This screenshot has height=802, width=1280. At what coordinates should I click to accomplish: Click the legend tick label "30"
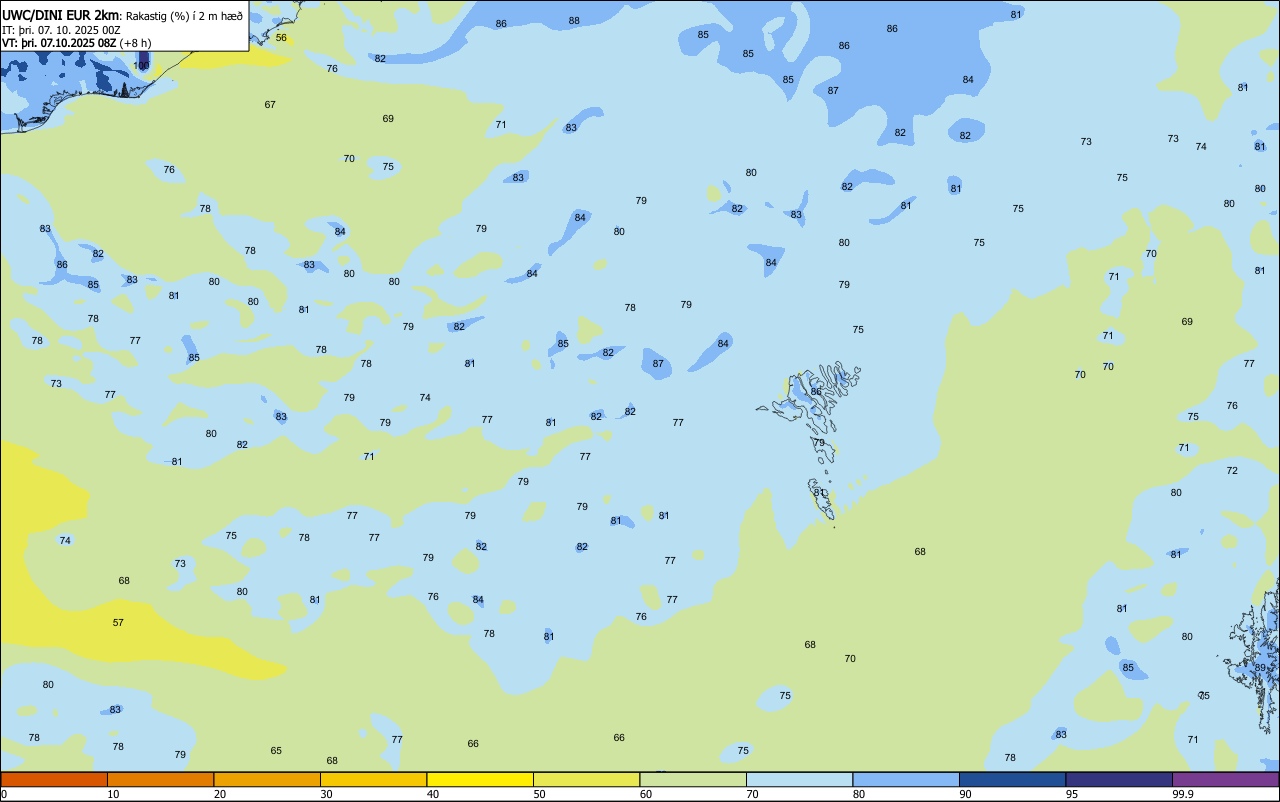[x=326, y=794]
